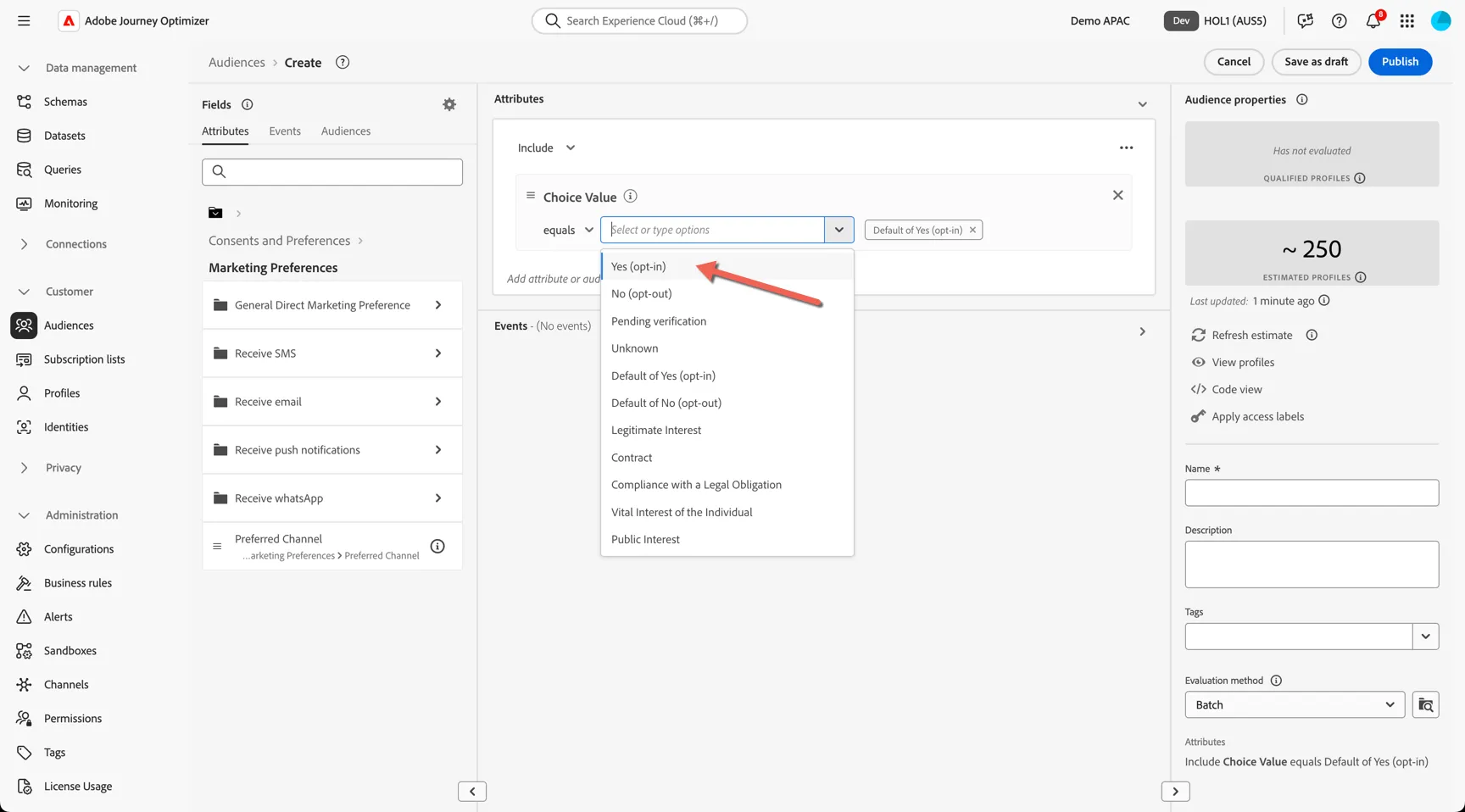This screenshot has width=1465, height=812.
Task: Show info for the Fields panel
Action: click(248, 104)
